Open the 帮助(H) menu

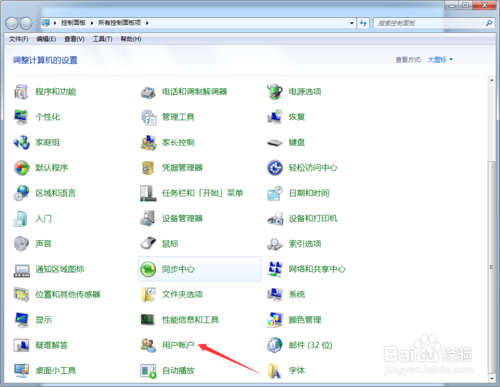click(x=131, y=39)
